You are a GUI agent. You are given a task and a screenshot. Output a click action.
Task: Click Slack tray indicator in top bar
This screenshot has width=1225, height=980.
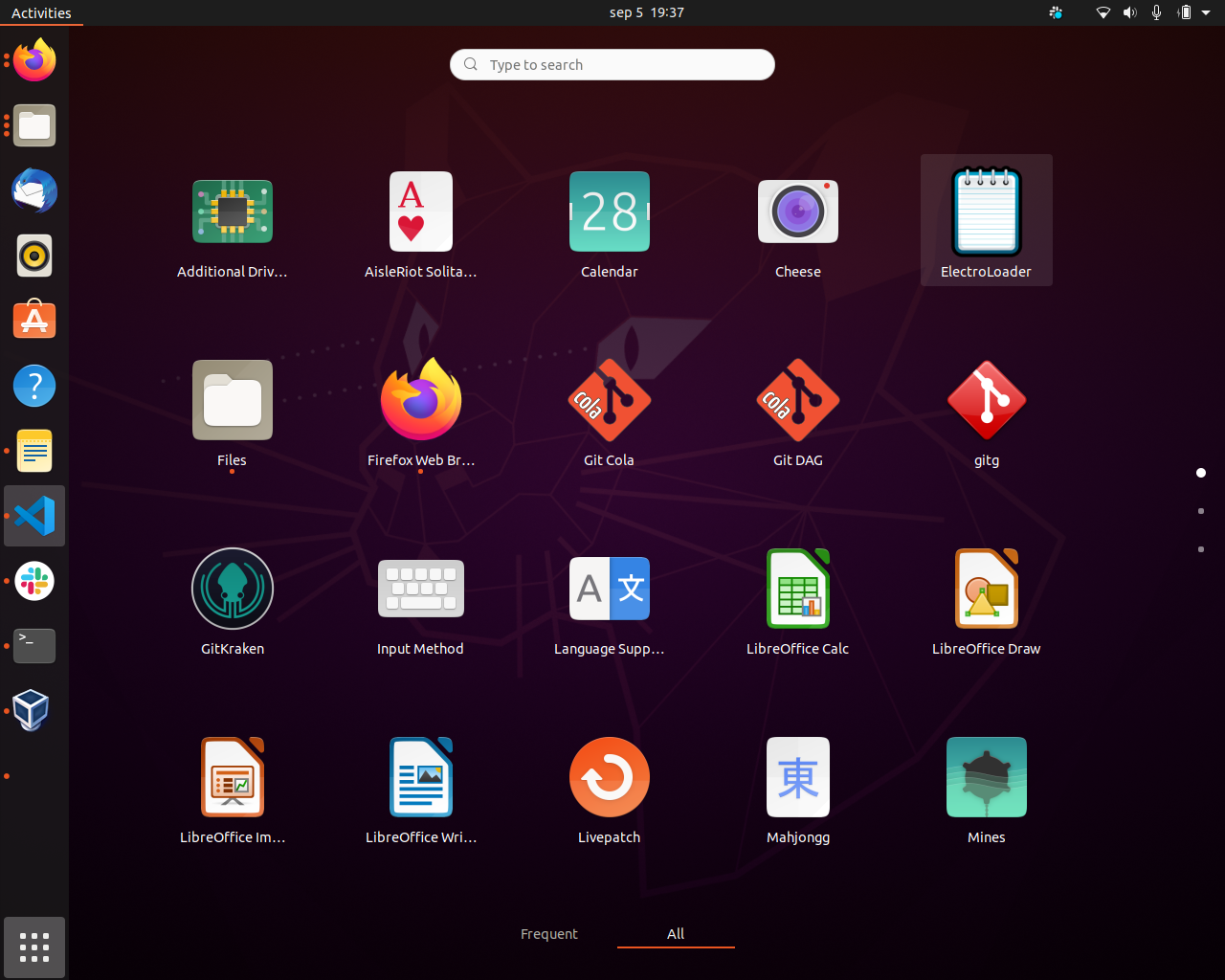click(x=1056, y=12)
